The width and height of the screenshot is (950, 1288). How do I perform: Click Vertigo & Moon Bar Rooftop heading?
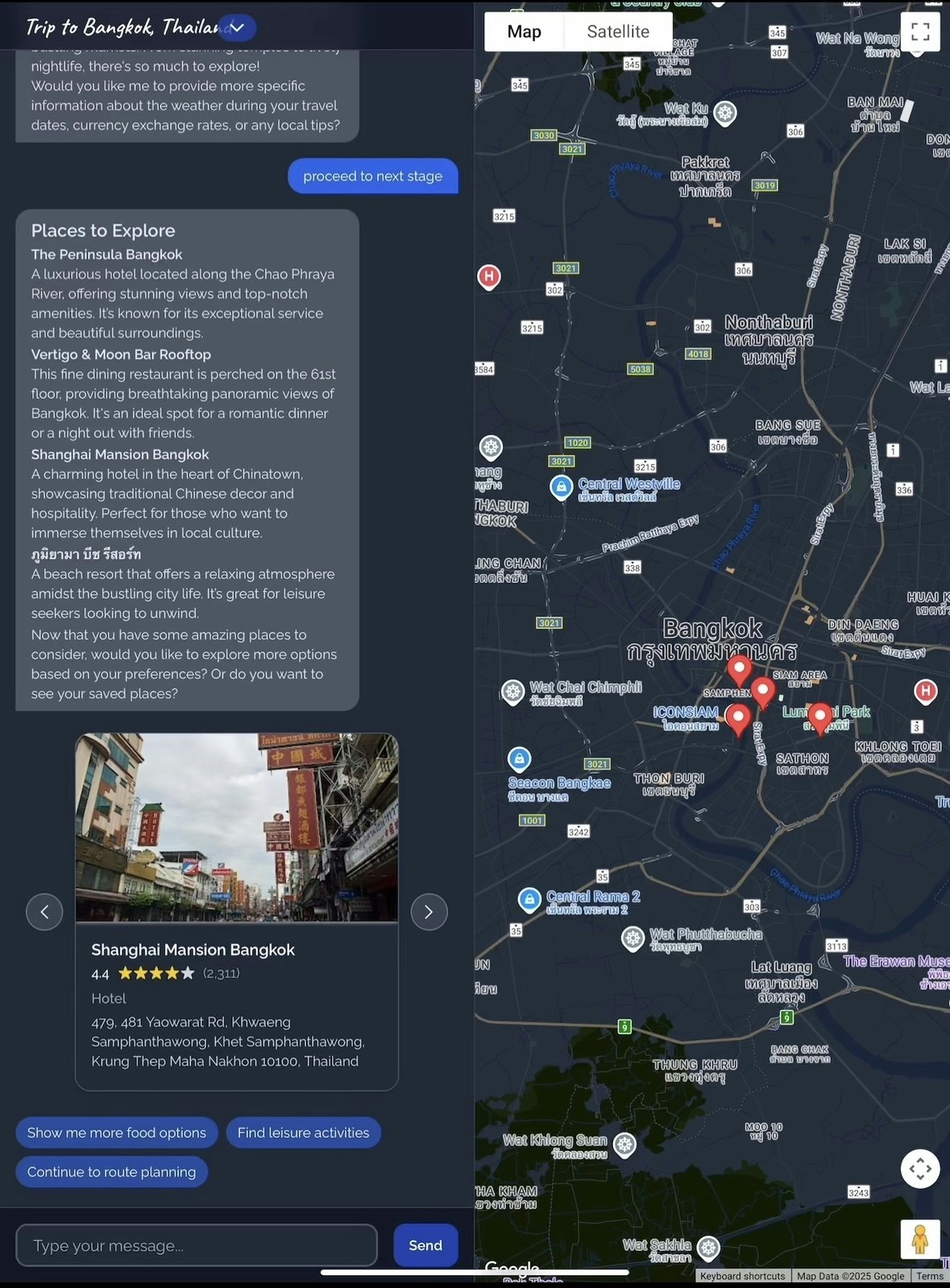pyautogui.click(x=121, y=355)
